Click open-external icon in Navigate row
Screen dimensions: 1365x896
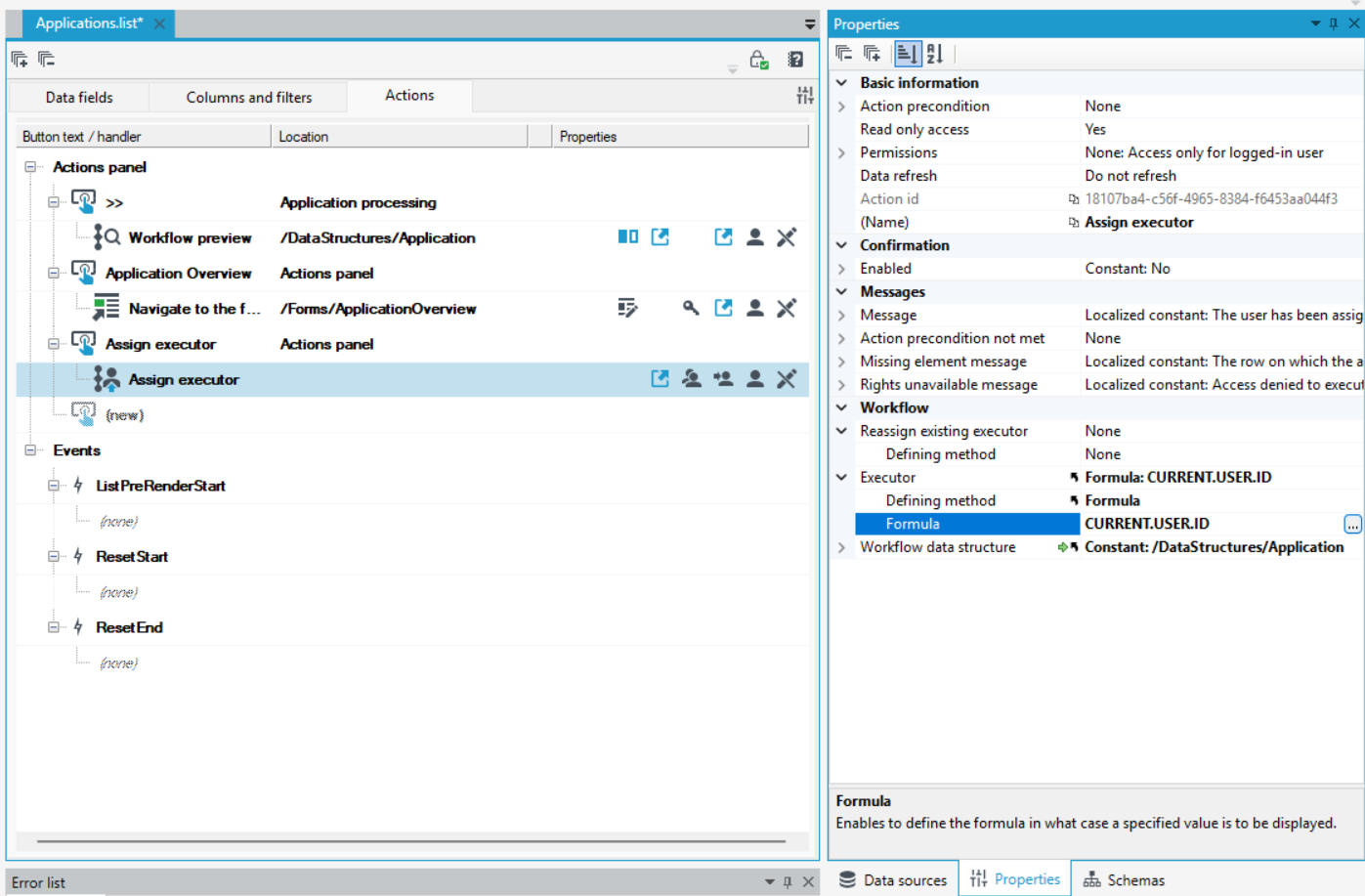[723, 308]
